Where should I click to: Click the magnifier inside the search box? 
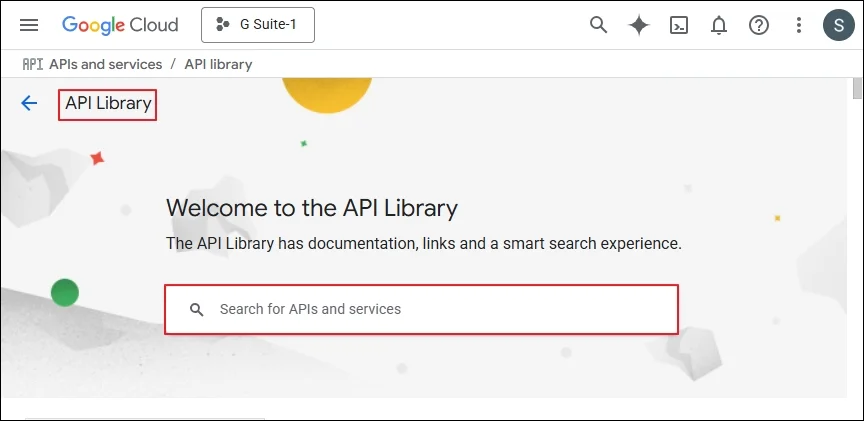(x=197, y=309)
